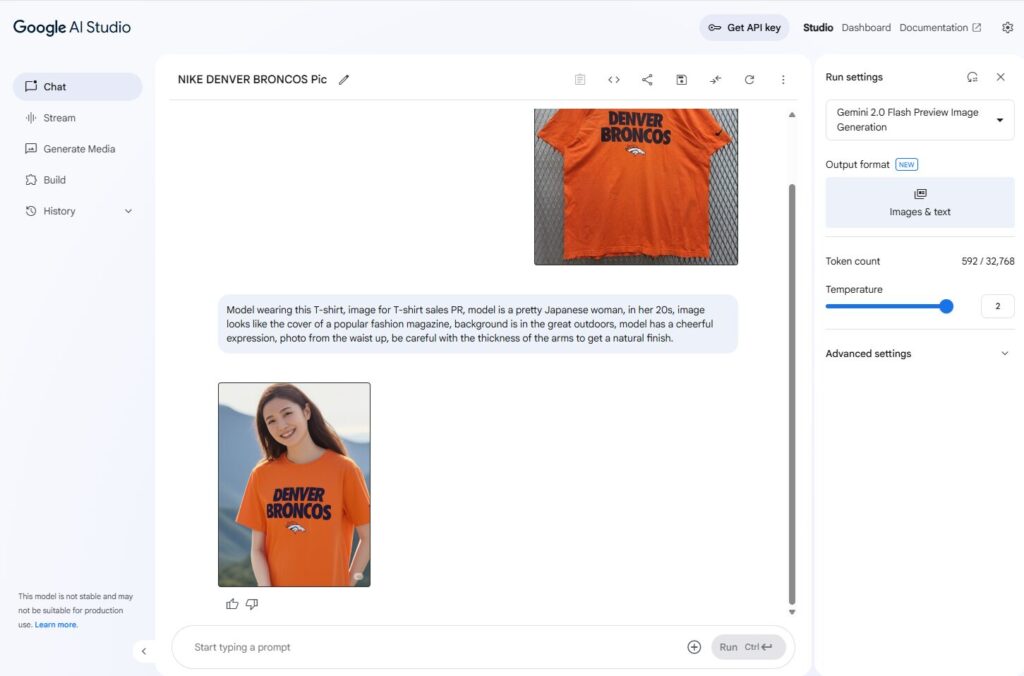The image size is (1024, 676).
Task: Share the prompt using share icon
Action: click(647, 80)
